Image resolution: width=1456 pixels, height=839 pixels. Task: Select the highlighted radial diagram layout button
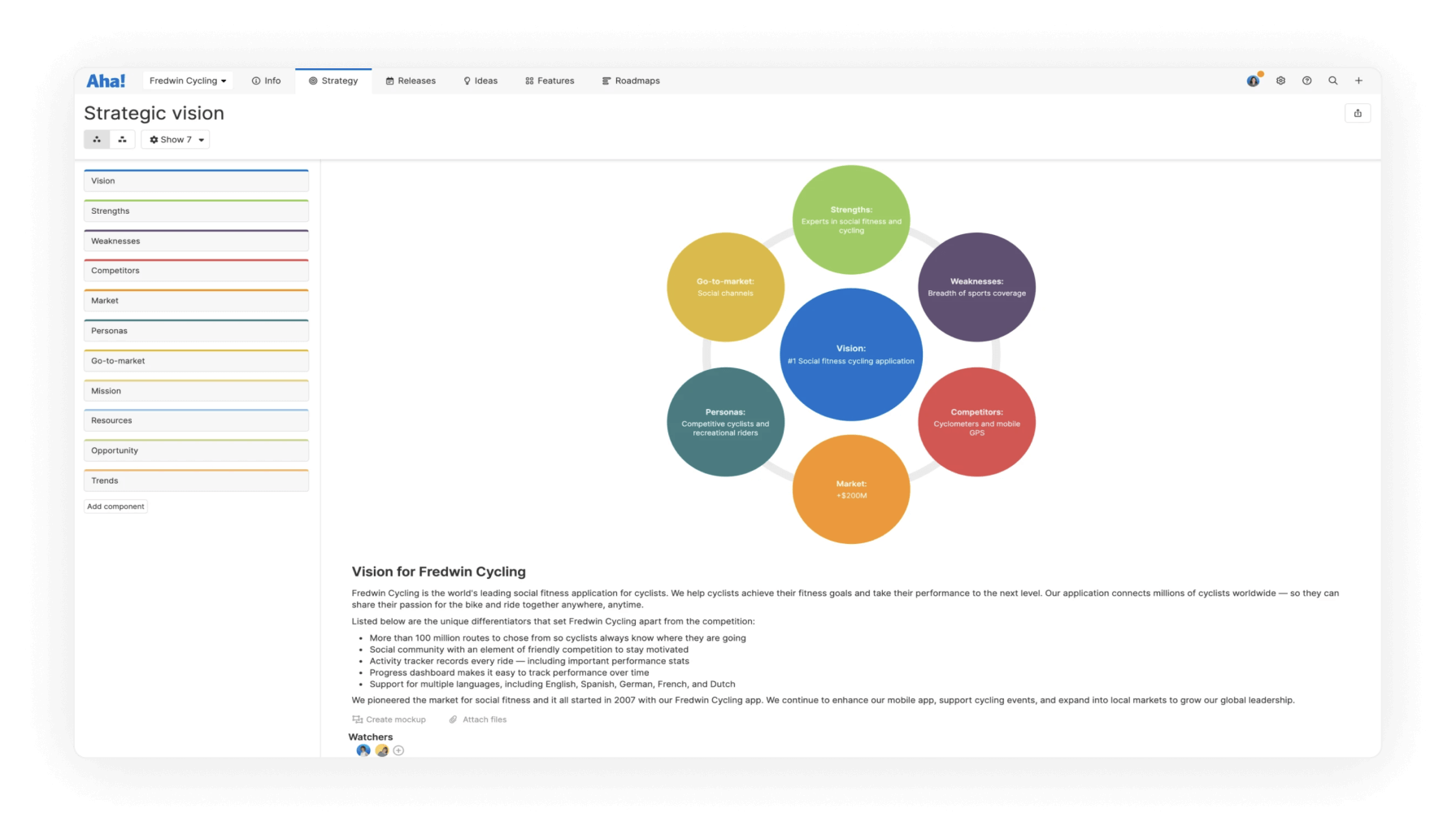97,140
